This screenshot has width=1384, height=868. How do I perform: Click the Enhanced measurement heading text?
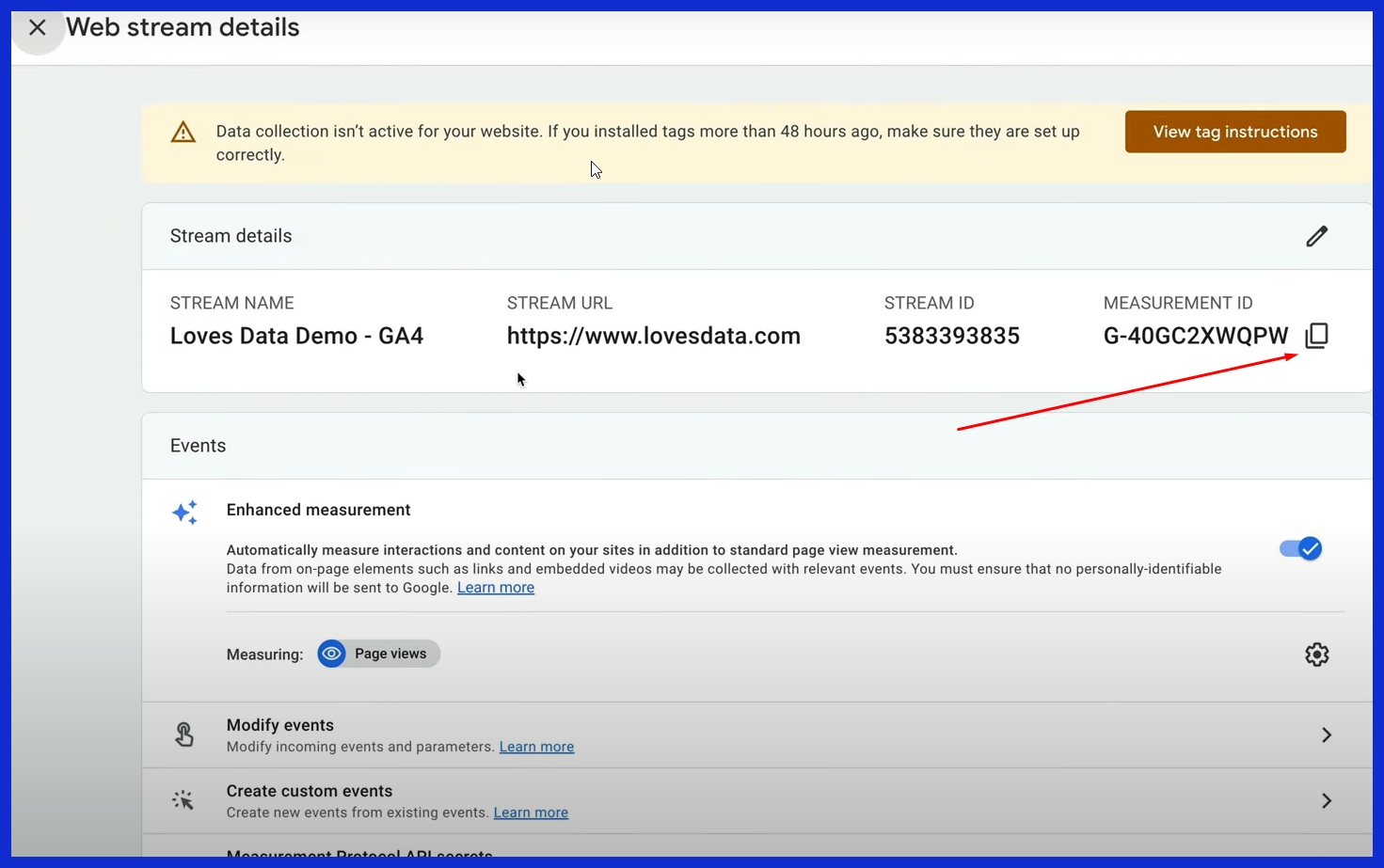(319, 510)
